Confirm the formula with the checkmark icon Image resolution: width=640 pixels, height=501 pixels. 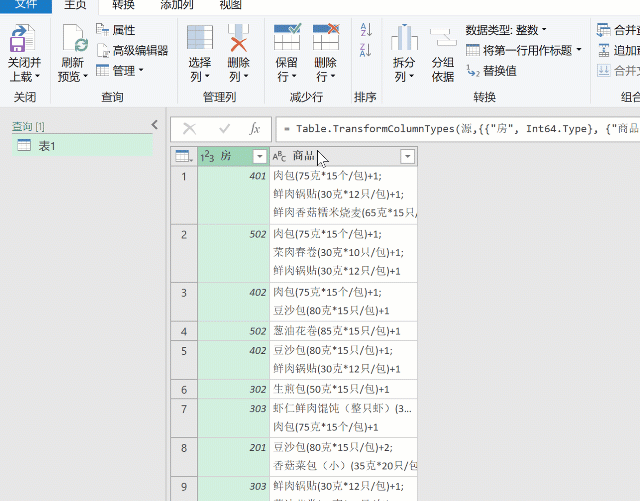tap(224, 129)
